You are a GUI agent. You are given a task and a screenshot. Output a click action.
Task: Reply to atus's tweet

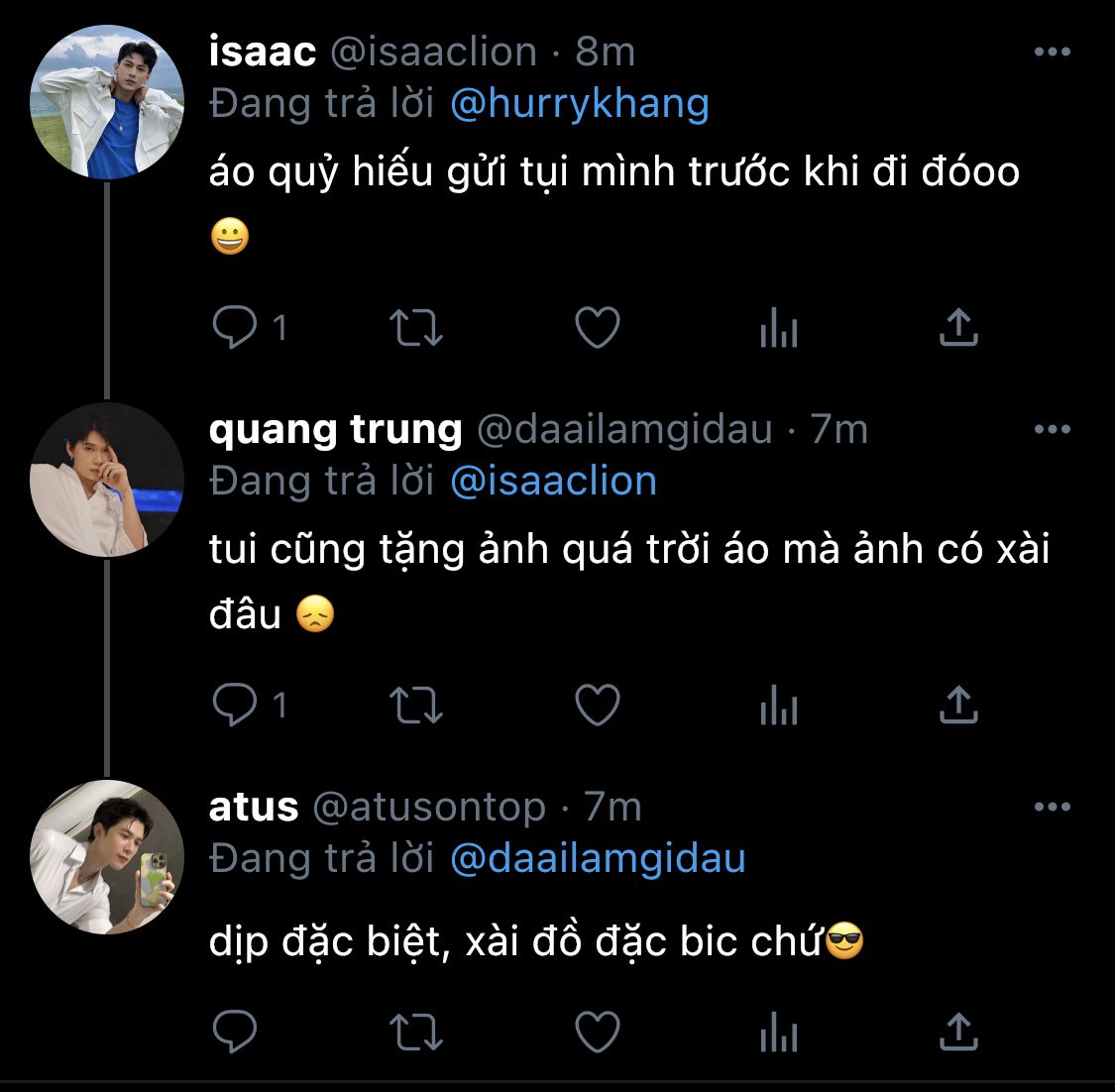(x=236, y=1032)
